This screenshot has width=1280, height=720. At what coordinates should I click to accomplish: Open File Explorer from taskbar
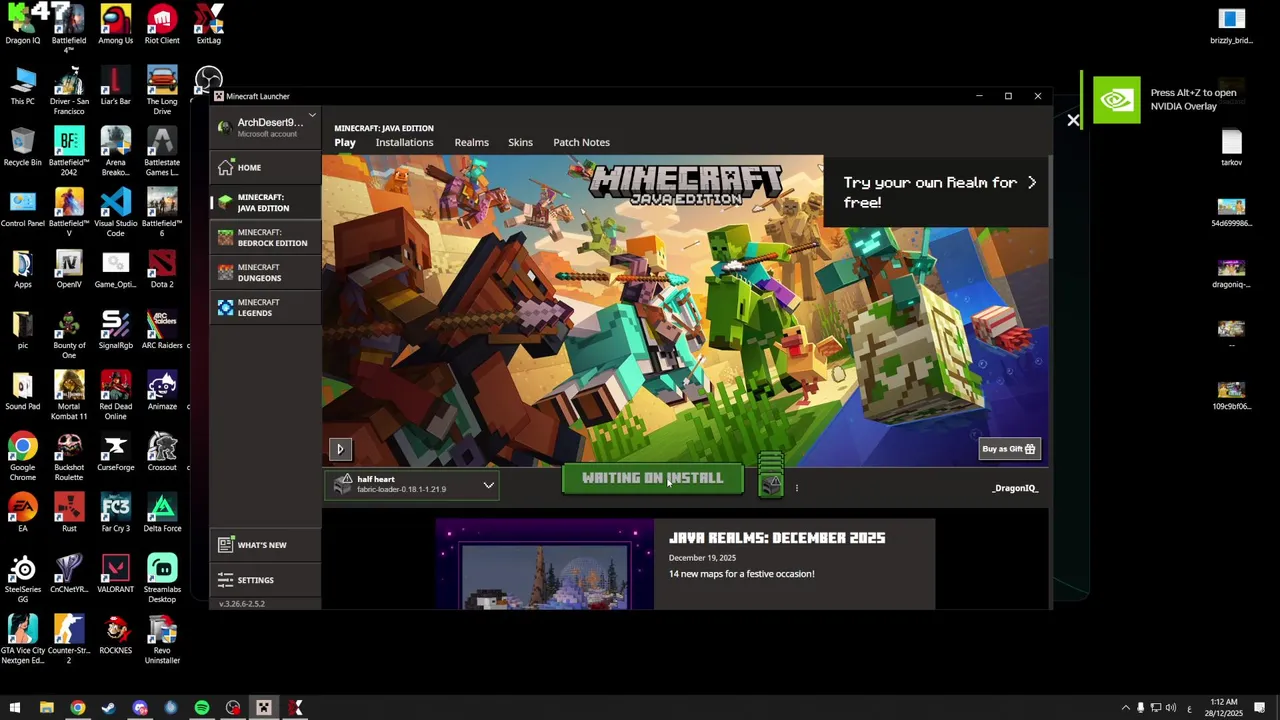[x=46, y=708]
